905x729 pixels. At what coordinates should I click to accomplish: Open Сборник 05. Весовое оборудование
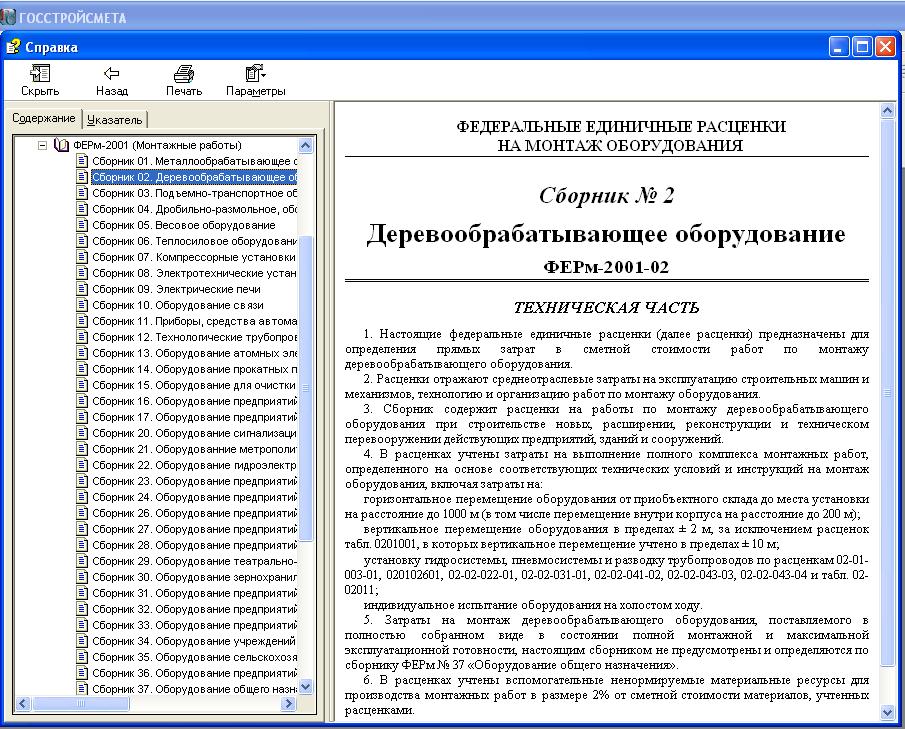tap(184, 225)
